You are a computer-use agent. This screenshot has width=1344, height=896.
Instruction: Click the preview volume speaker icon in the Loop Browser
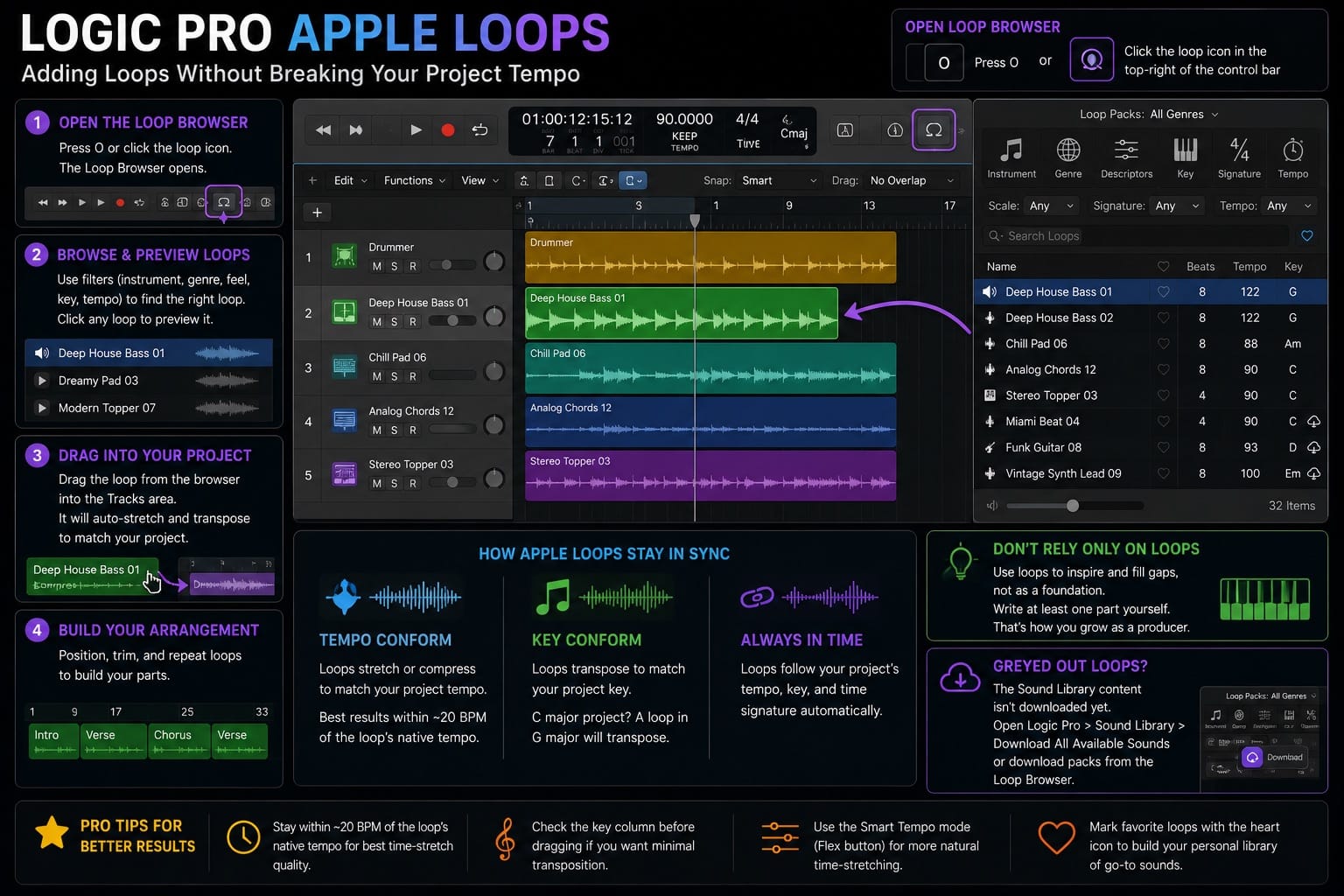(992, 506)
